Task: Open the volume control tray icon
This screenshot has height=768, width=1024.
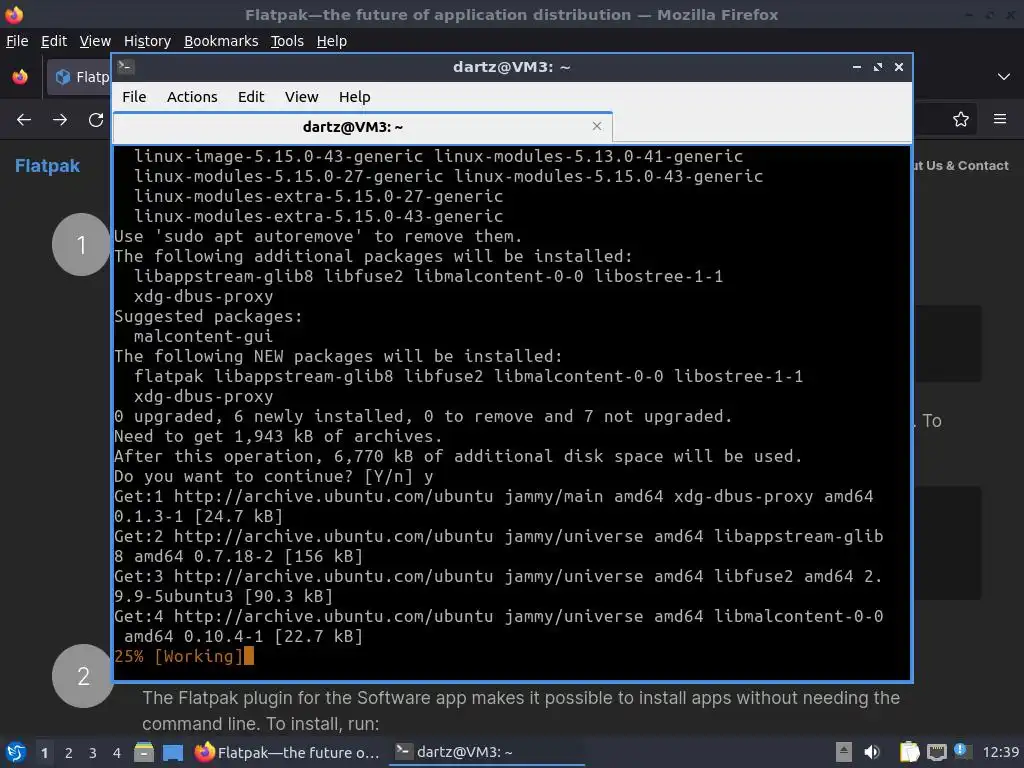Action: tap(872, 752)
